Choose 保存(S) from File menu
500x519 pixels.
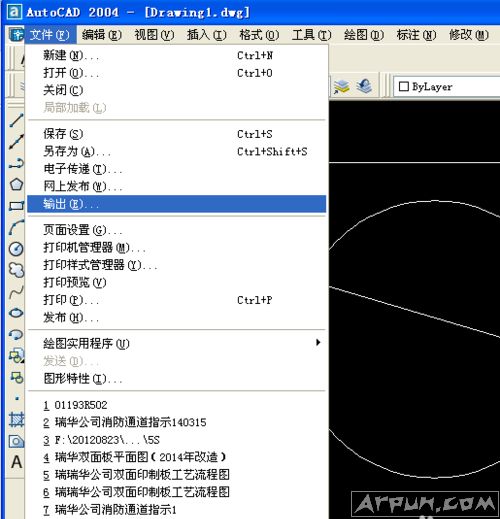(177, 134)
